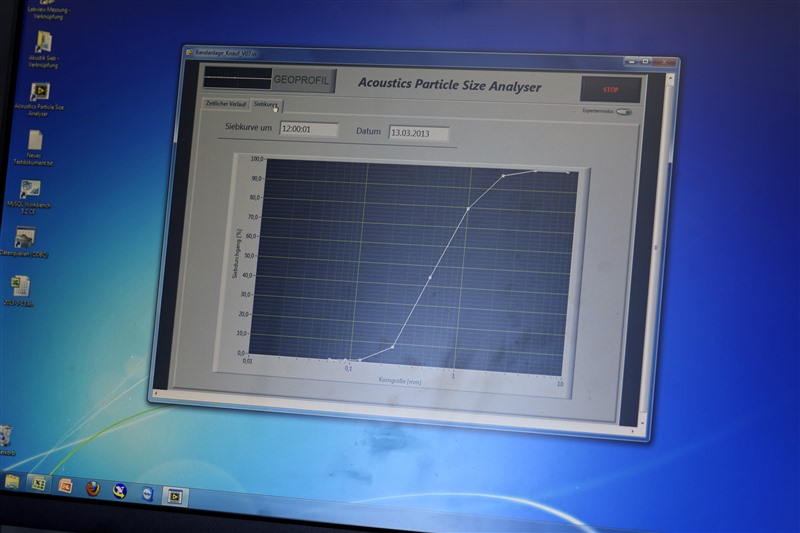Launch MySQL Workbench from desktop

pos(30,189)
